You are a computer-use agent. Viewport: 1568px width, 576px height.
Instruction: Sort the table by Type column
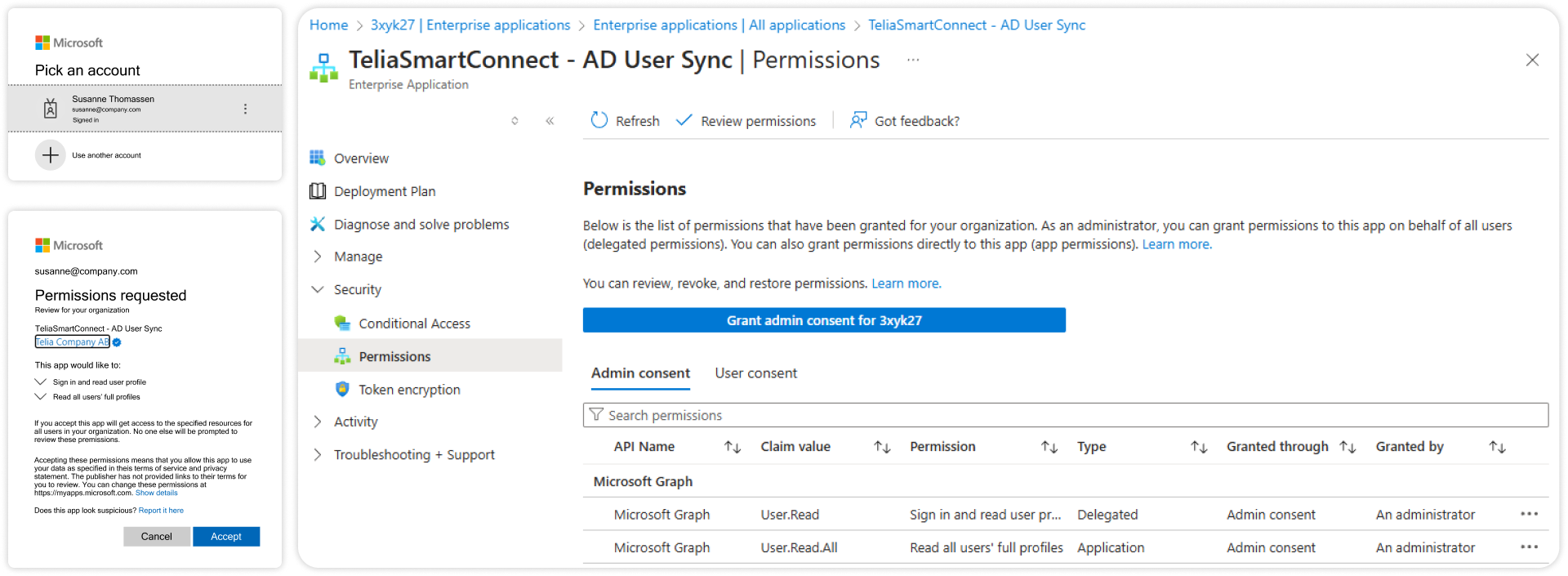[x=1199, y=447]
